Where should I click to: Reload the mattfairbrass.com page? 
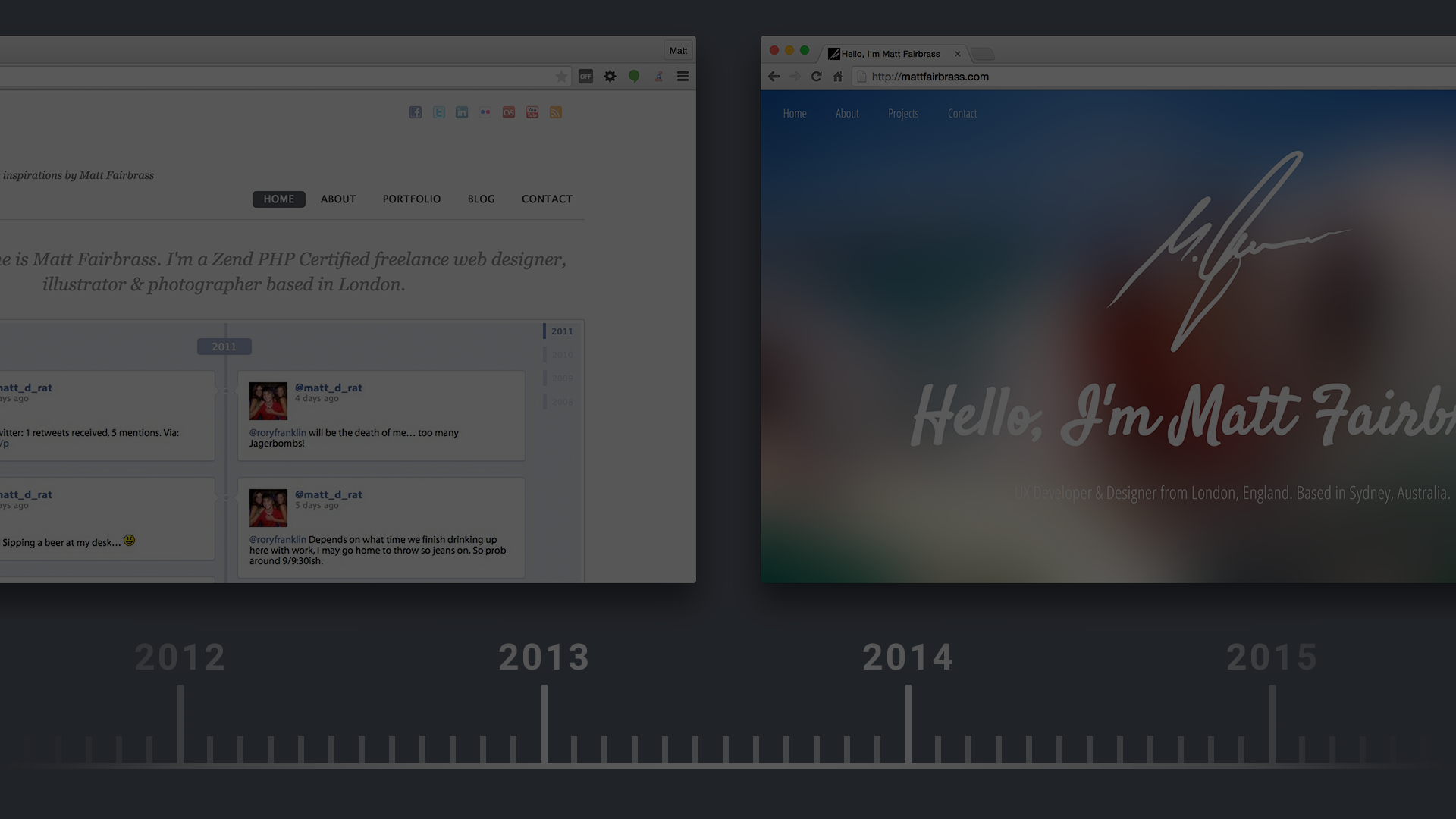[x=816, y=77]
